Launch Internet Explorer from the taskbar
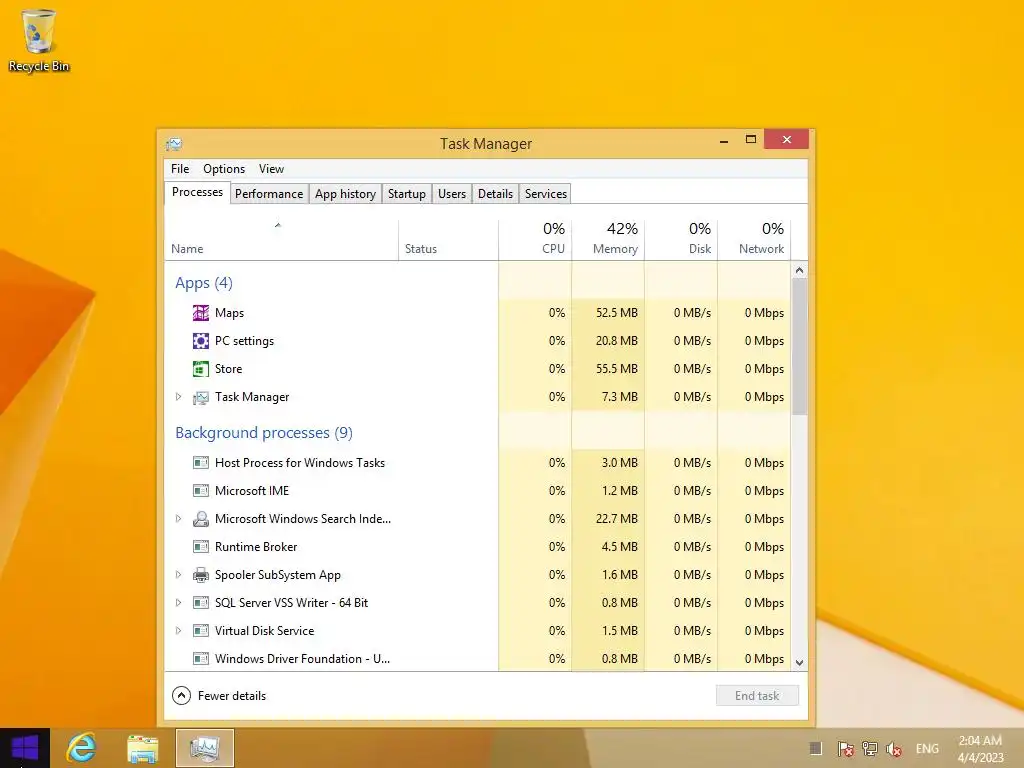1024x768 pixels. [82, 748]
